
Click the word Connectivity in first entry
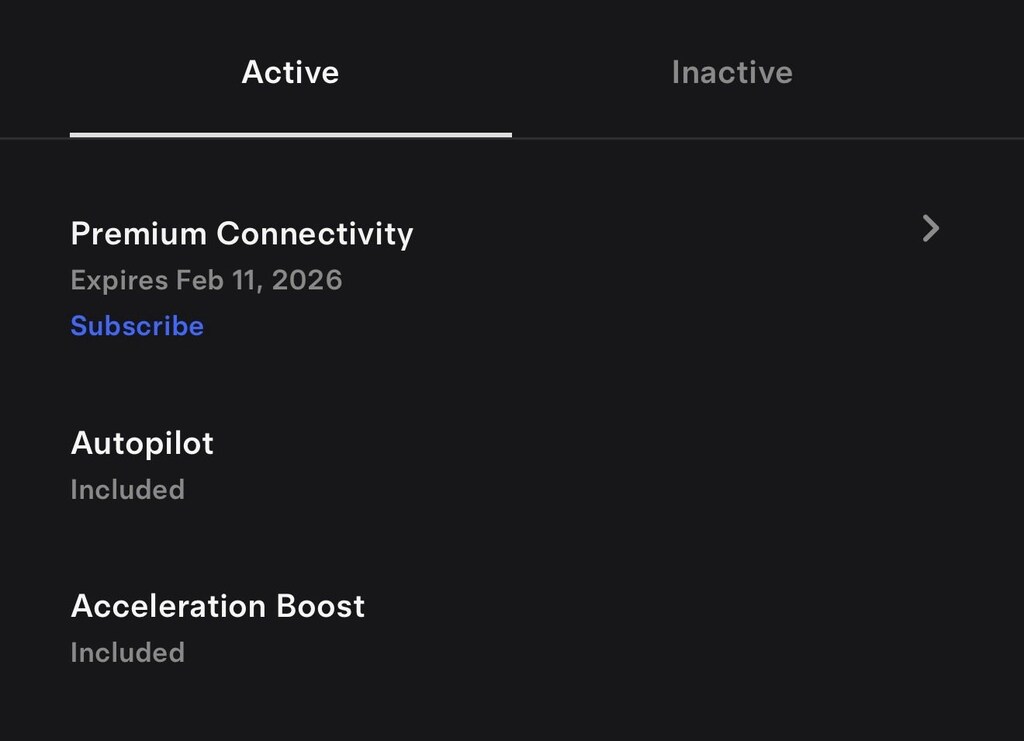(315, 233)
